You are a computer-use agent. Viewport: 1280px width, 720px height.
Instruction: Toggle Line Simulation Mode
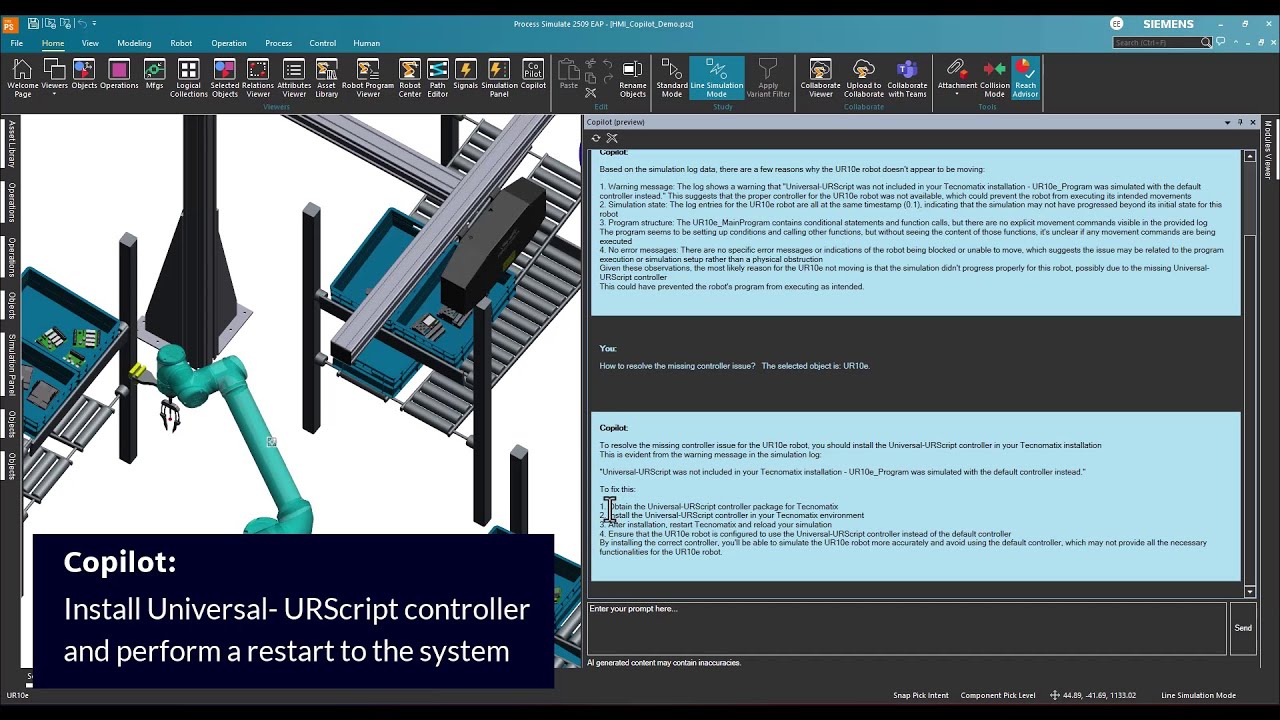[717, 78]
